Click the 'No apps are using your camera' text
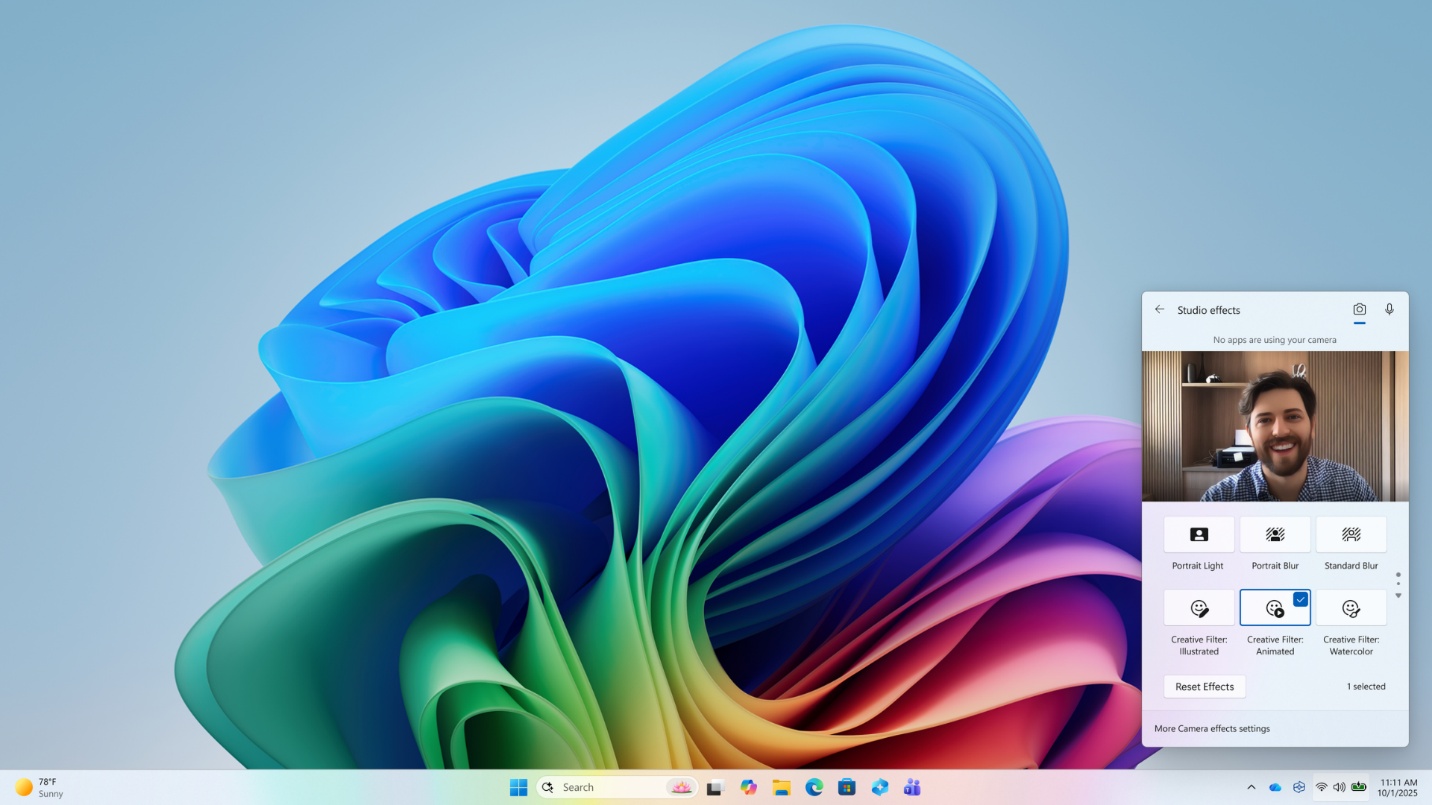The image size is (1432, 805). click(x=1275, y=340)
